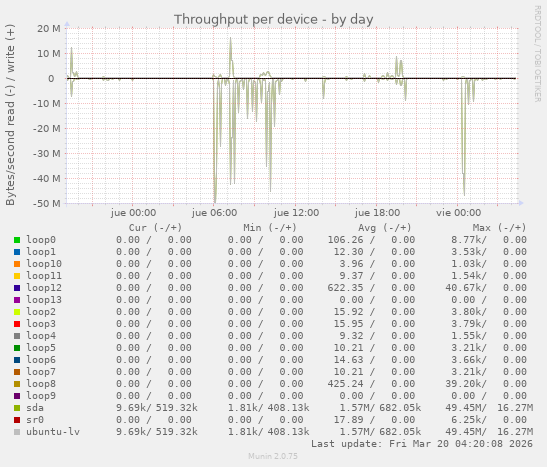547x467 pixels.
Task: Click the vie 00:00 time axis label
Action: click(x=458, y=213)
